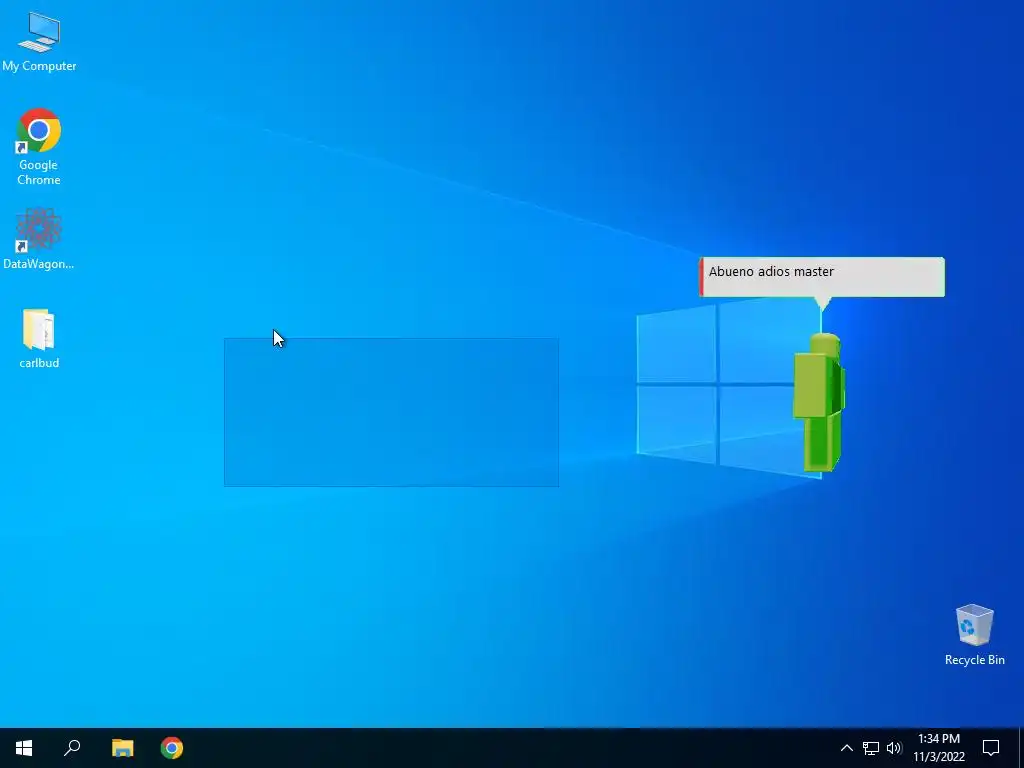Screen dimensions: 1024x768
Task: Click the "Abueno adios master" speech bubble
Action: click(822, 277)
